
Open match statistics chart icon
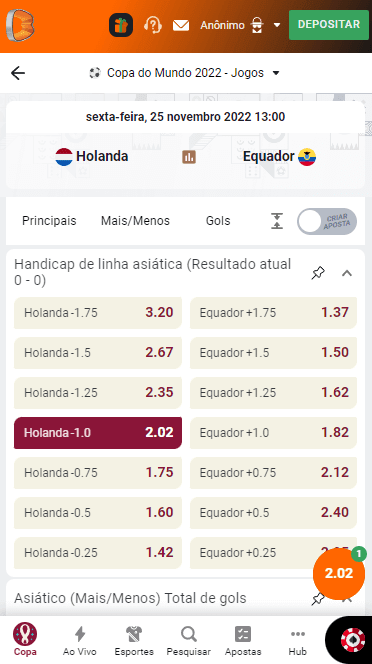point(189,157)
